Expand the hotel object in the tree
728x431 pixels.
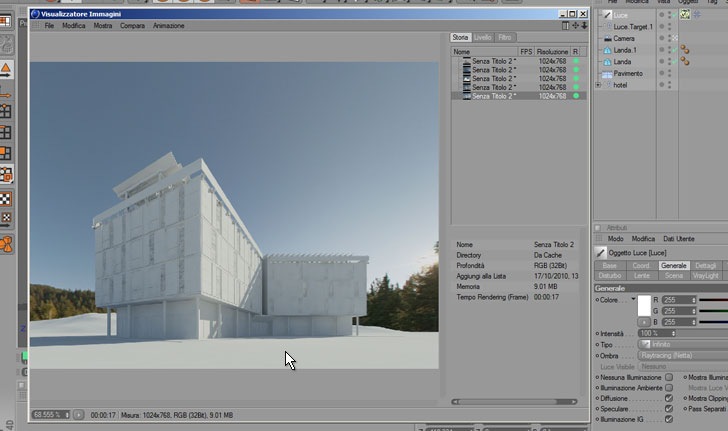(598, 85)
